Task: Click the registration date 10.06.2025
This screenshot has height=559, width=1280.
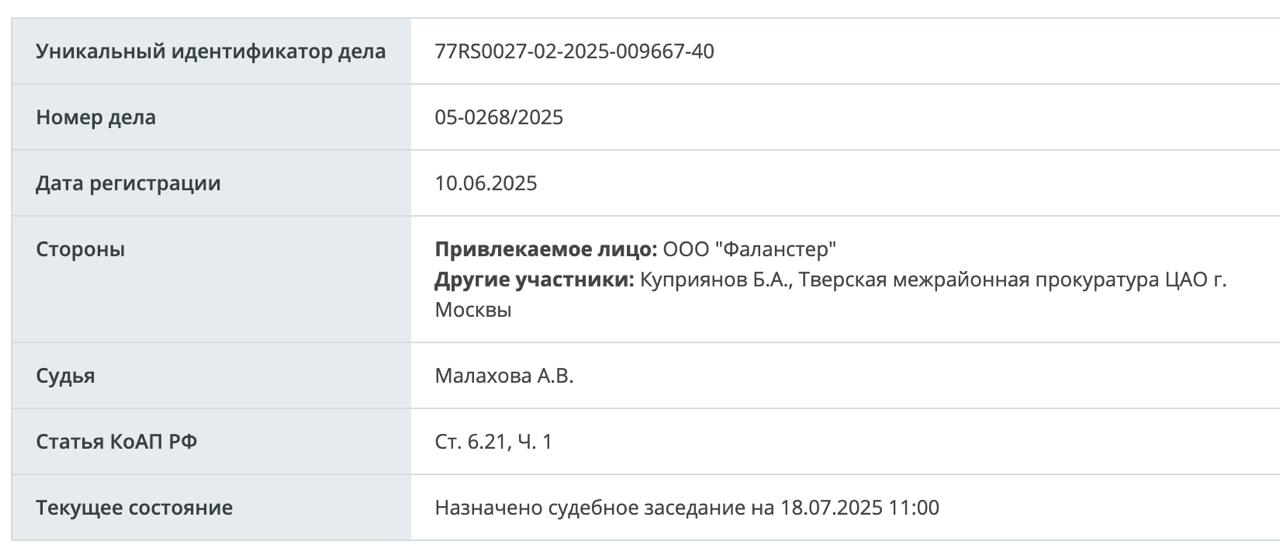Action: click(x=486, y=183)
